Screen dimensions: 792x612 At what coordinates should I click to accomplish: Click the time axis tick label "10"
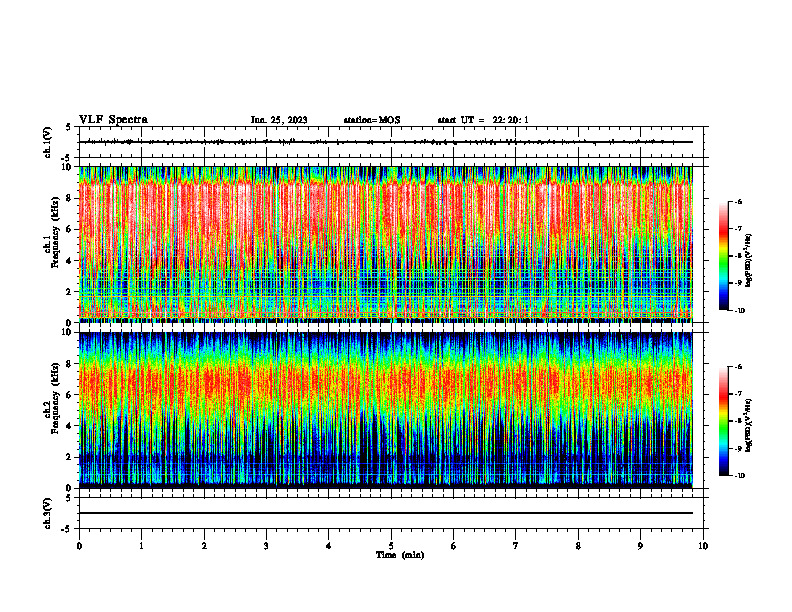[703, 546]
